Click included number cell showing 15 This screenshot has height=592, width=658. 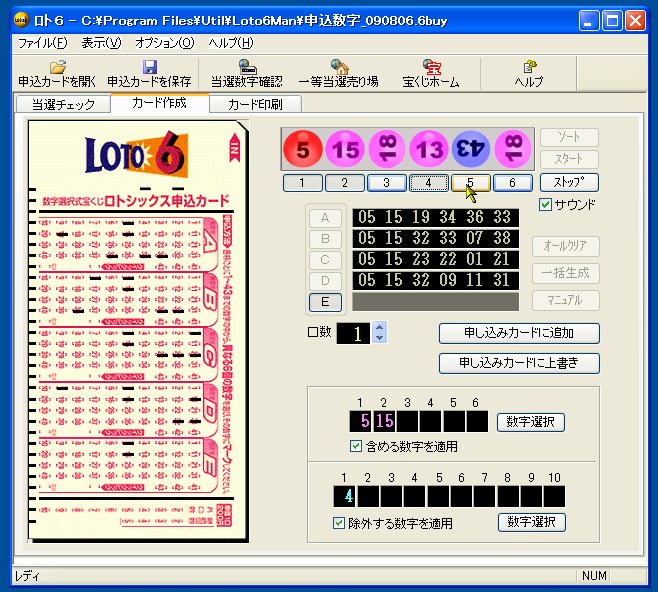tap(384, 421)
